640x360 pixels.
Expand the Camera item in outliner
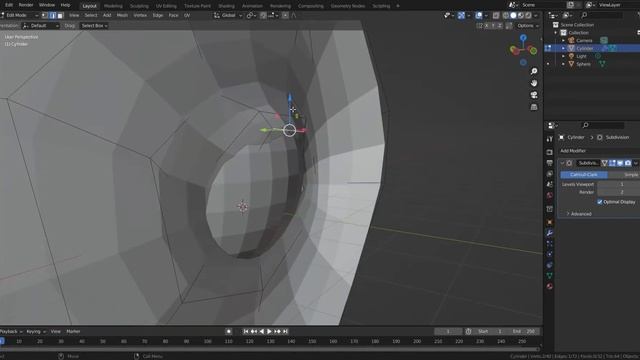[x=563, y=40]
